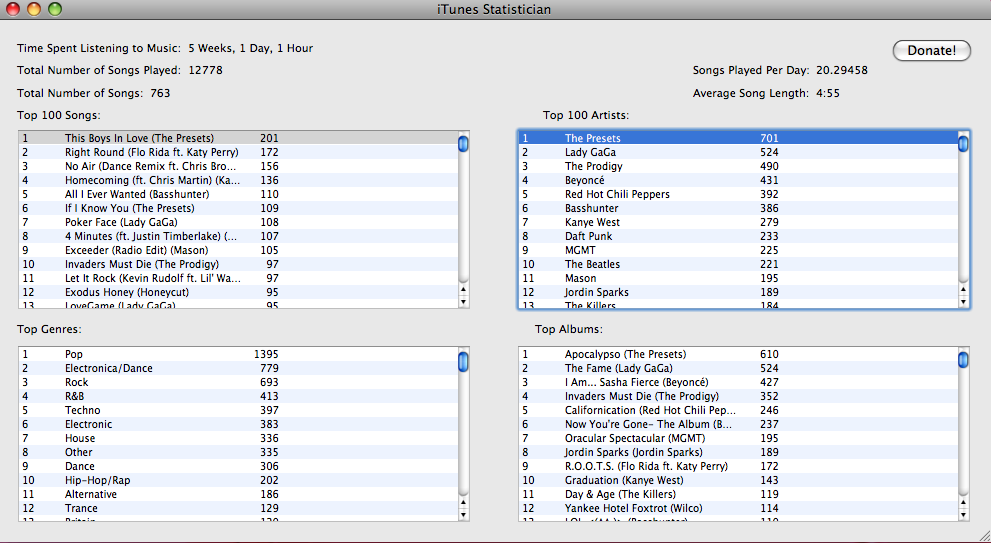Select artist Mason
Image resolution: width=991 pixels, height=543 pixels.
(738, 278)
